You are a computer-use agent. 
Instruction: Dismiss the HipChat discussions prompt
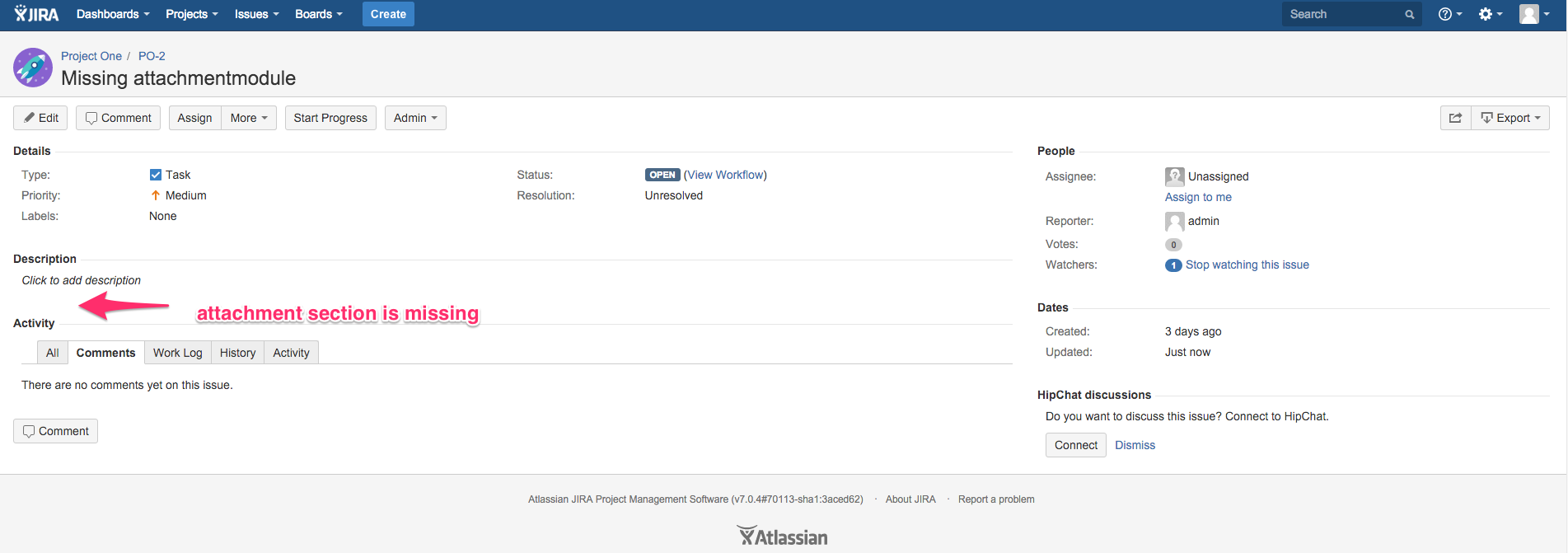1135,445
